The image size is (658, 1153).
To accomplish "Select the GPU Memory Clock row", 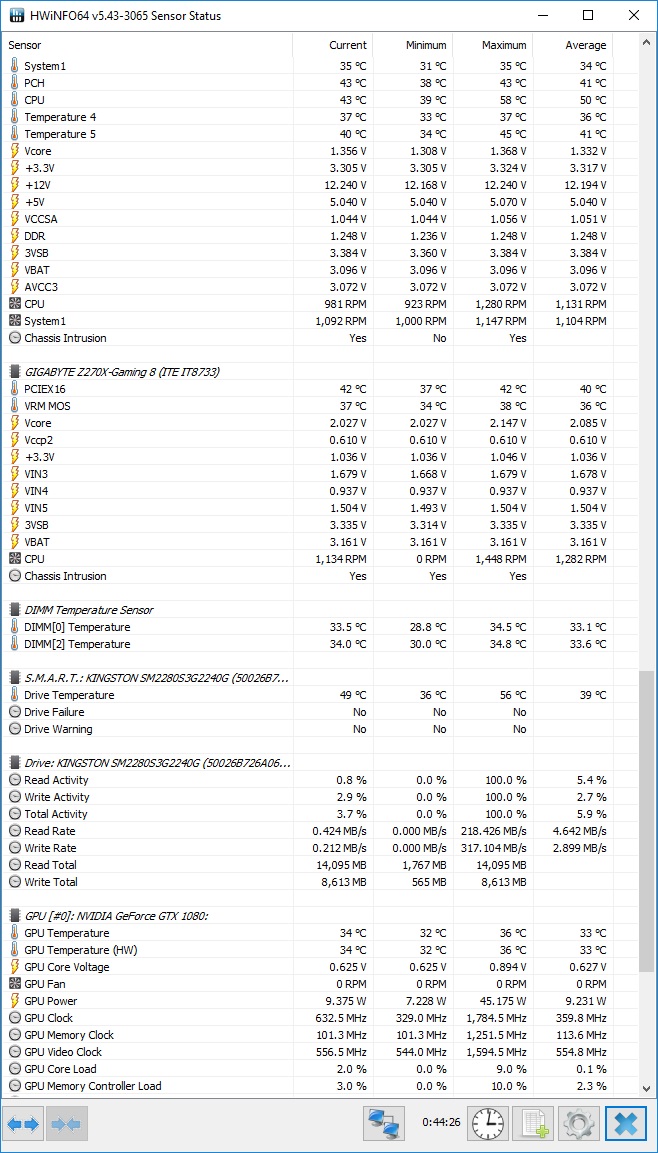I will point(307,1035).
